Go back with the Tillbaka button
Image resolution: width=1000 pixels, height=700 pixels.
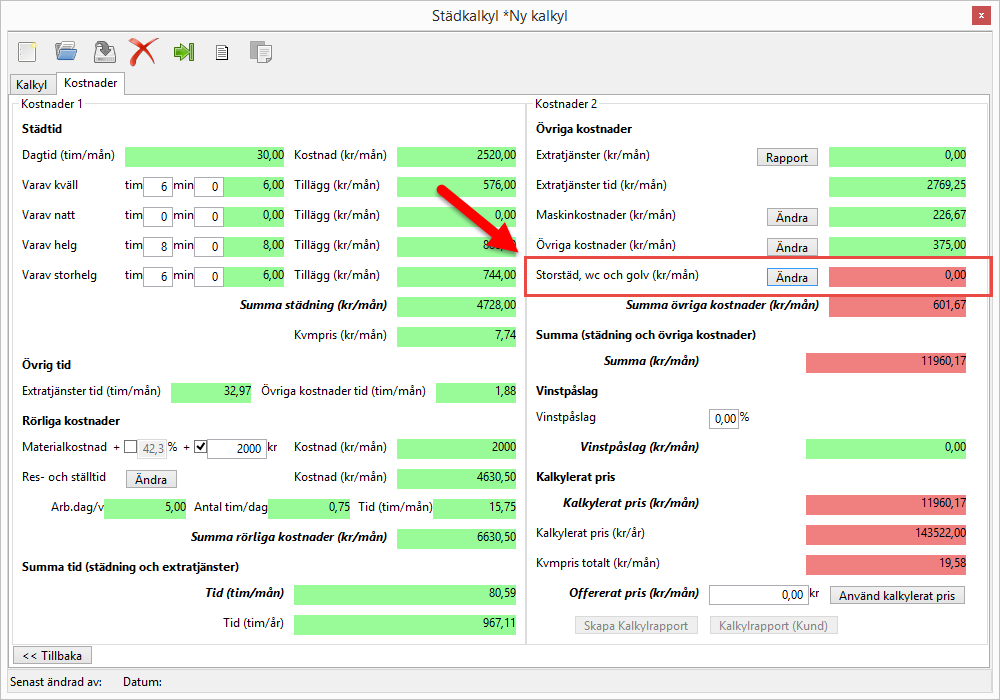click(52, 656)
